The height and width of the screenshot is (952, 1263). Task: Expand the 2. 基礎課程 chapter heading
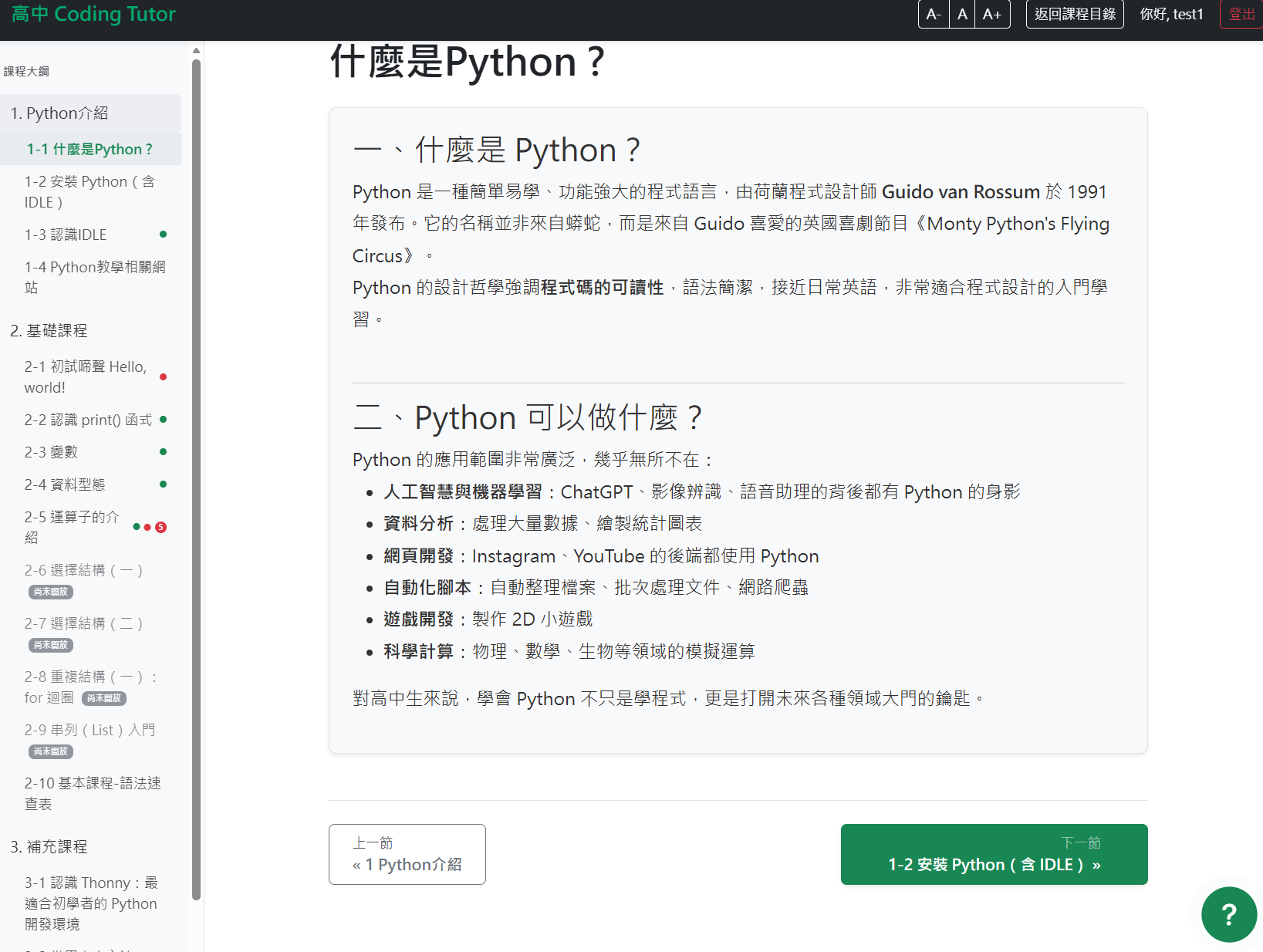point(49,331)
